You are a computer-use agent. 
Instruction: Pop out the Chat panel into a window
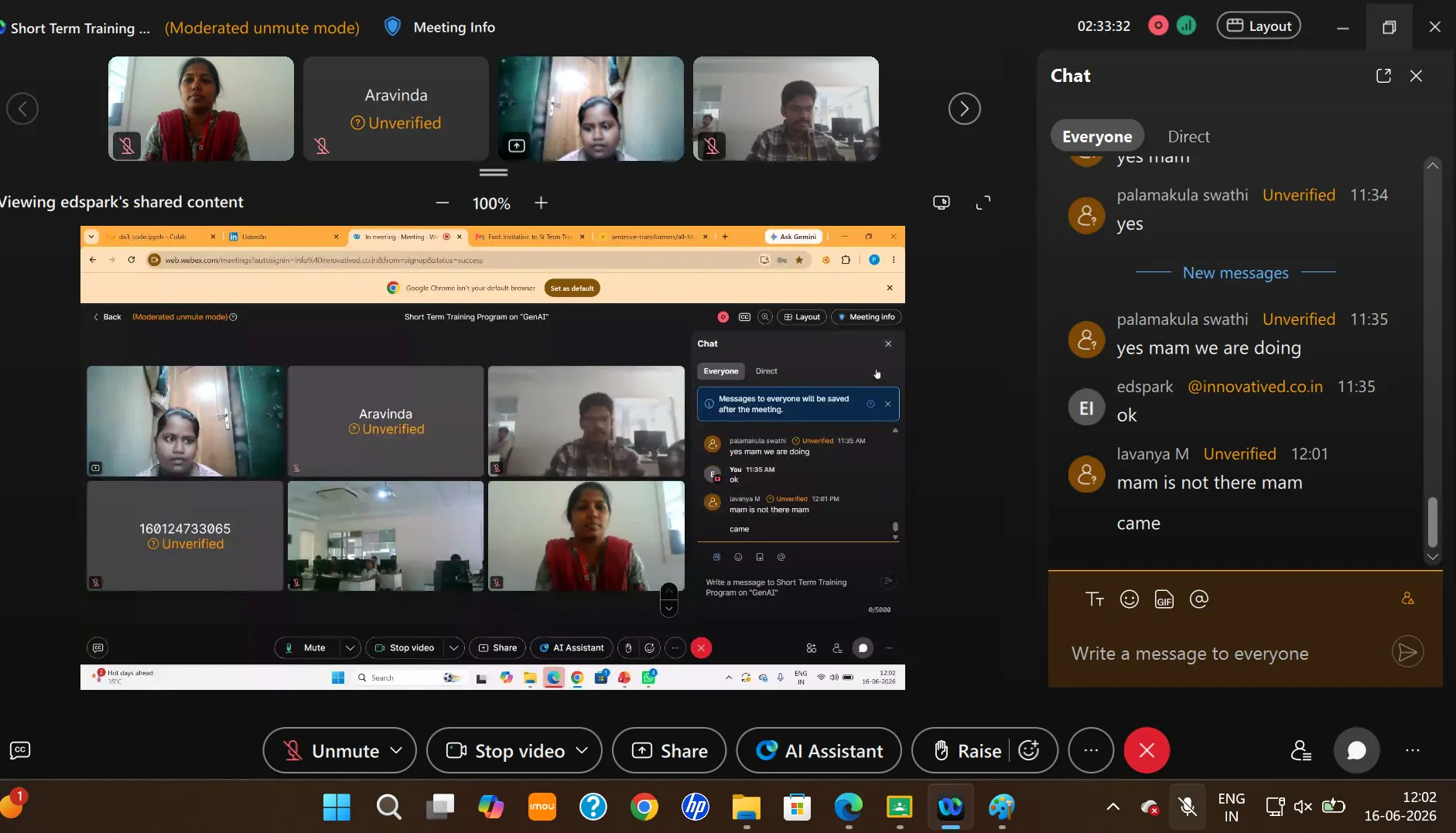click(1383, 75)
